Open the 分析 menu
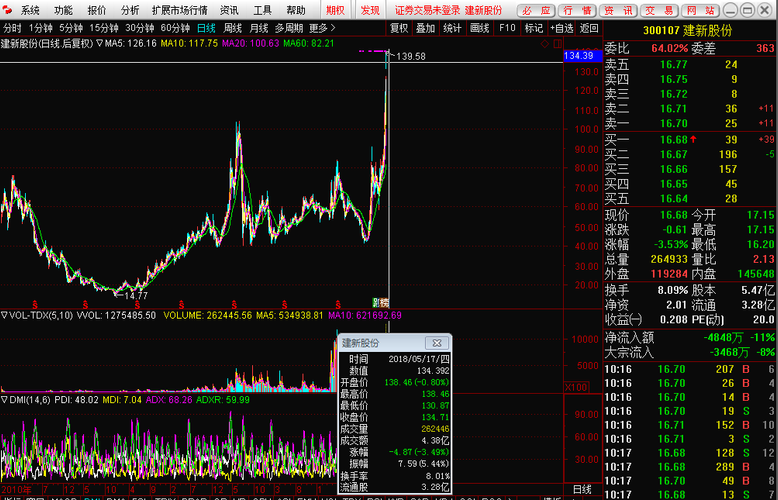778x500 pixels. click(130, 10)
